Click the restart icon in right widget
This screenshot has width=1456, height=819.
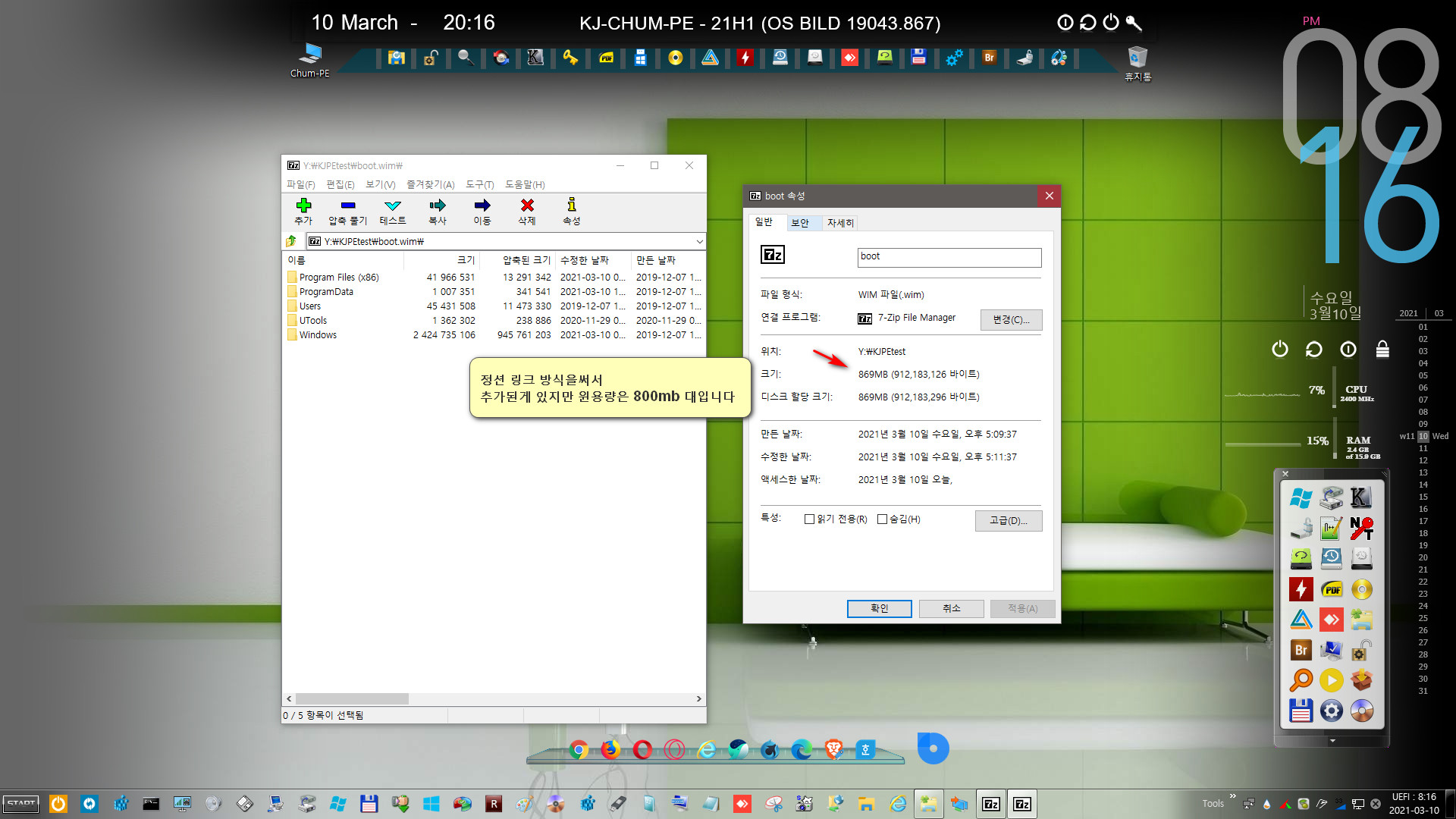point(1313,349)
